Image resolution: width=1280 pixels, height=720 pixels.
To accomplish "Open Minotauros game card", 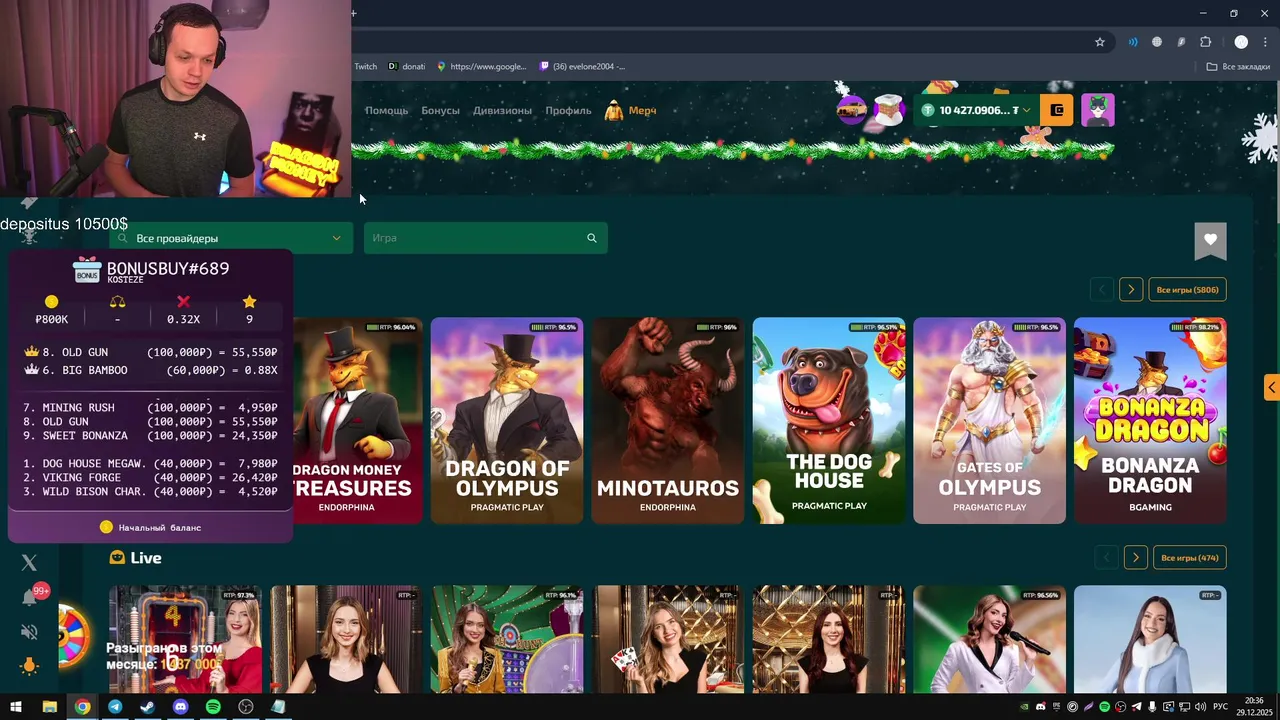I will 668,420.
